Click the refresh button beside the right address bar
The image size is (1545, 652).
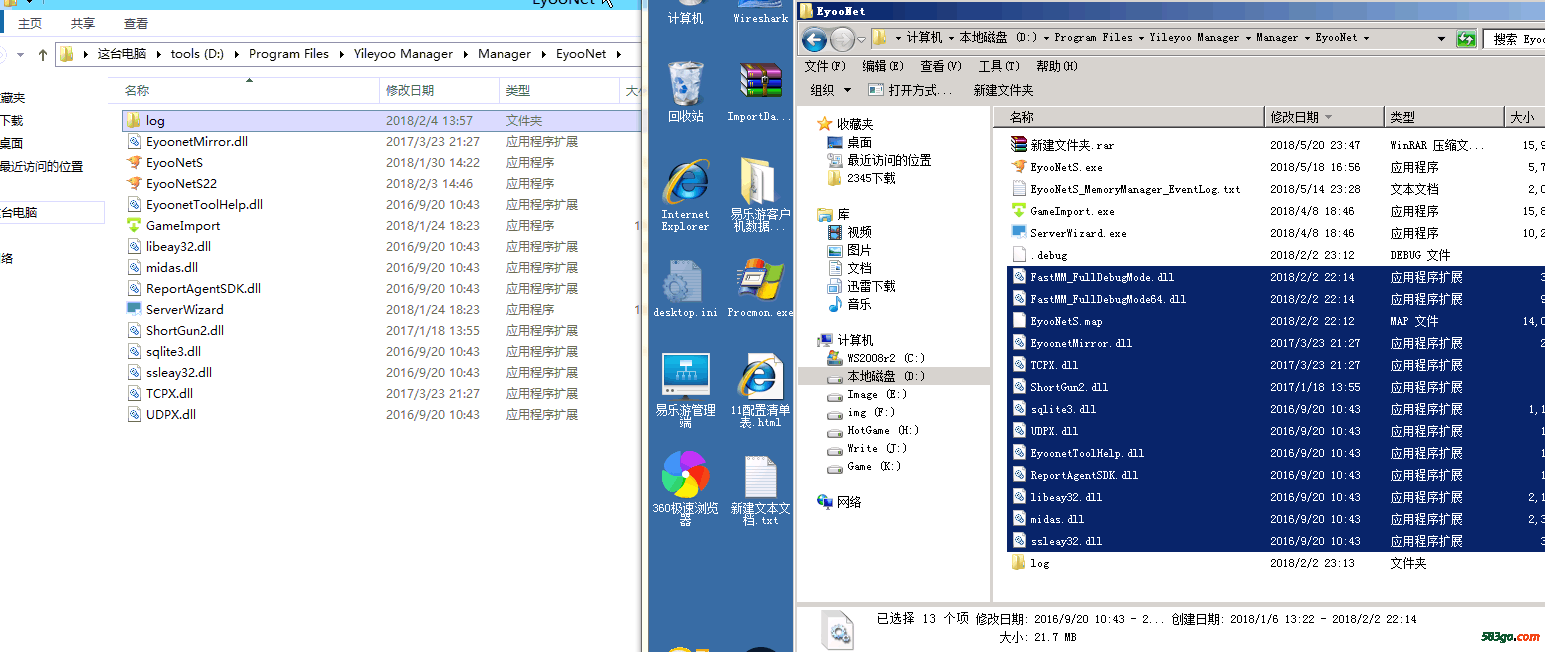coord(1466,39)
